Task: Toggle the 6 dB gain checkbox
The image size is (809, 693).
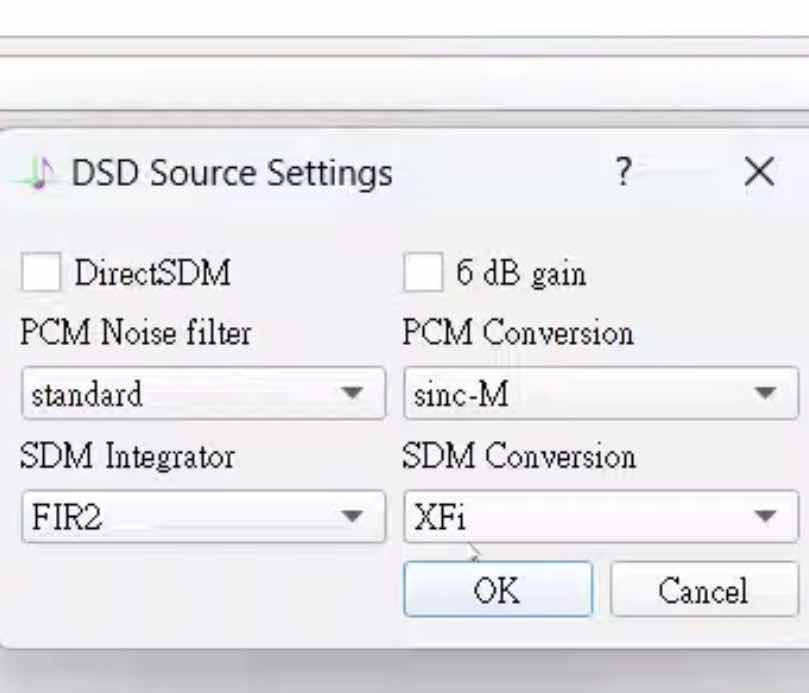Action: 422,273
